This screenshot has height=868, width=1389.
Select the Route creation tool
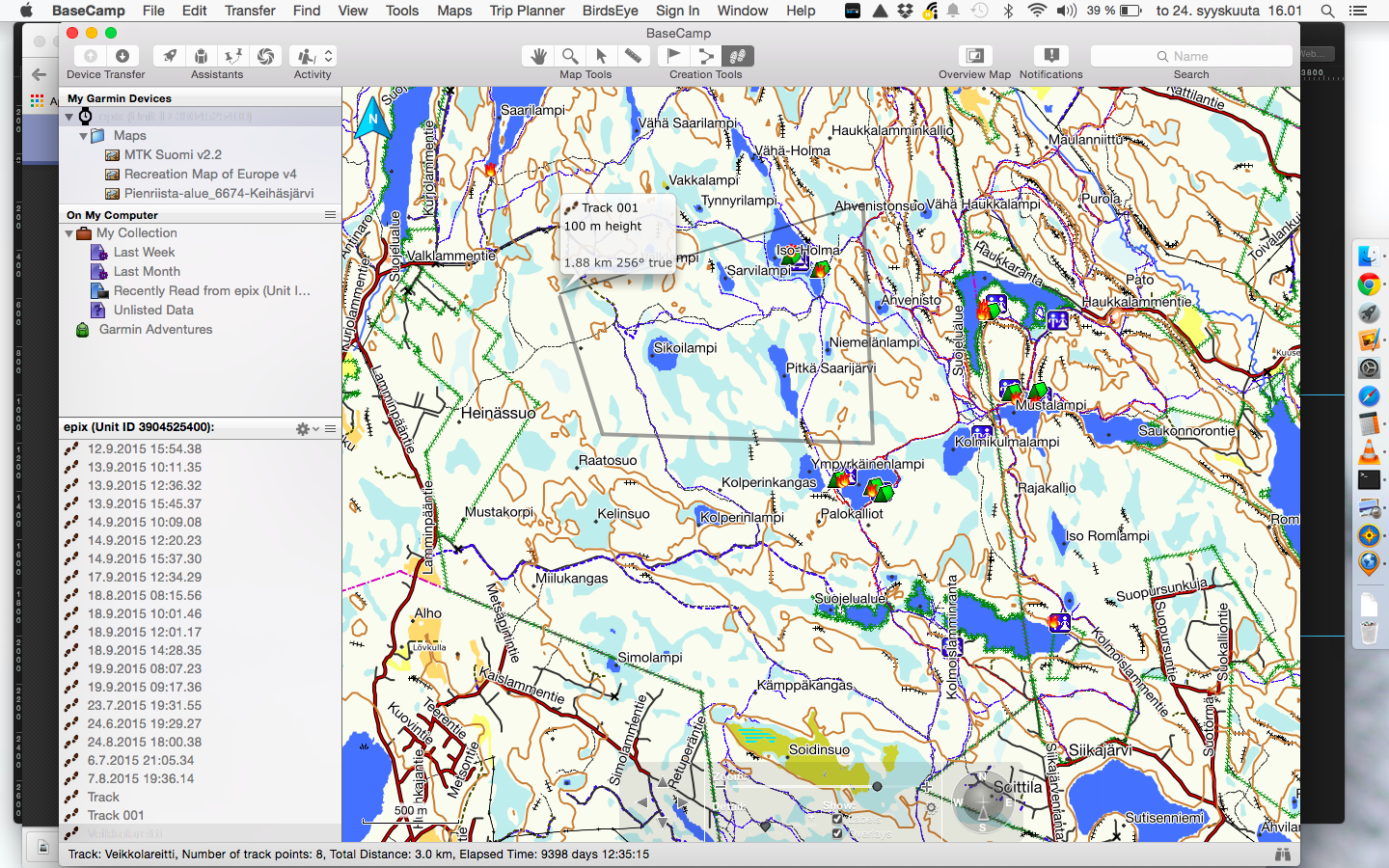(706, 56)
